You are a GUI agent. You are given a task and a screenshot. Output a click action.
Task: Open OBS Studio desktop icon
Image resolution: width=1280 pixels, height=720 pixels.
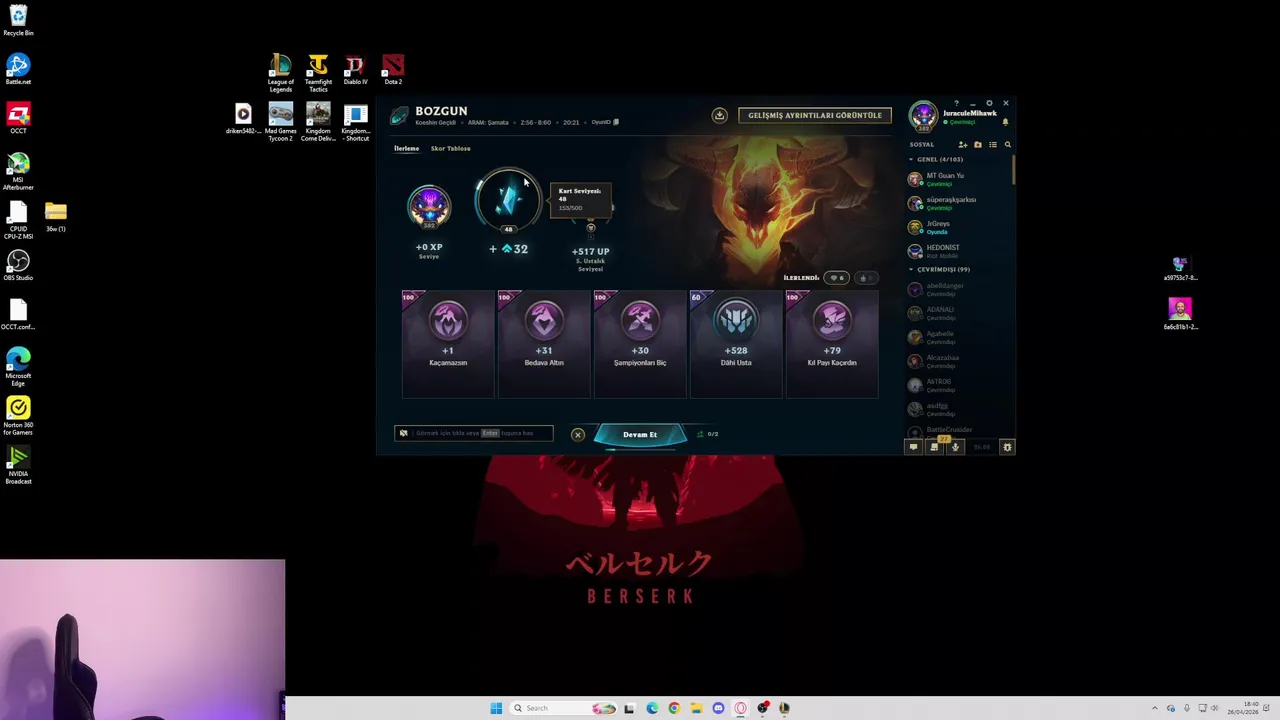point(18,266)
